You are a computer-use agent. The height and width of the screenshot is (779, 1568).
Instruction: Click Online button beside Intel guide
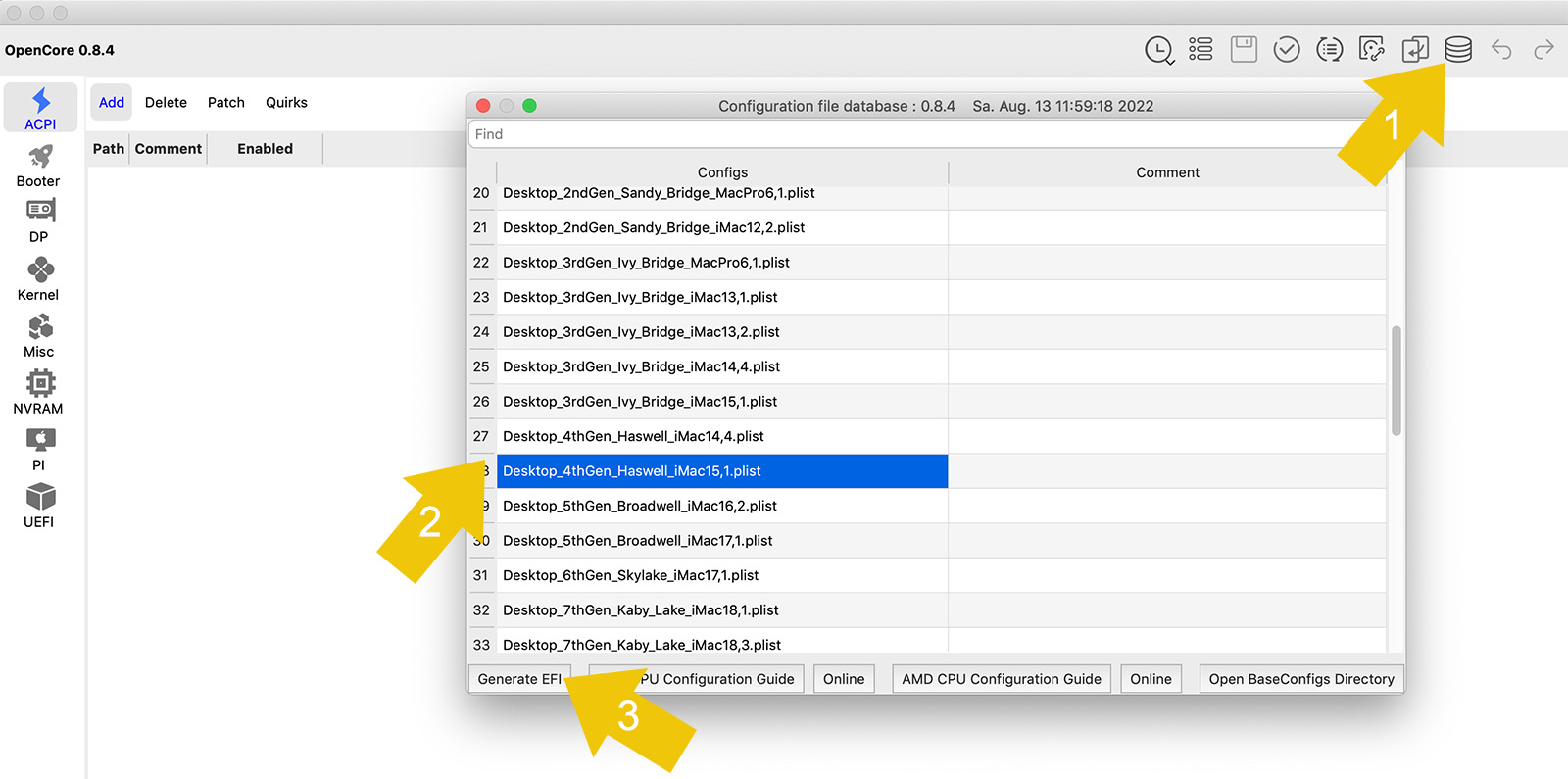(x=844, y=679)
